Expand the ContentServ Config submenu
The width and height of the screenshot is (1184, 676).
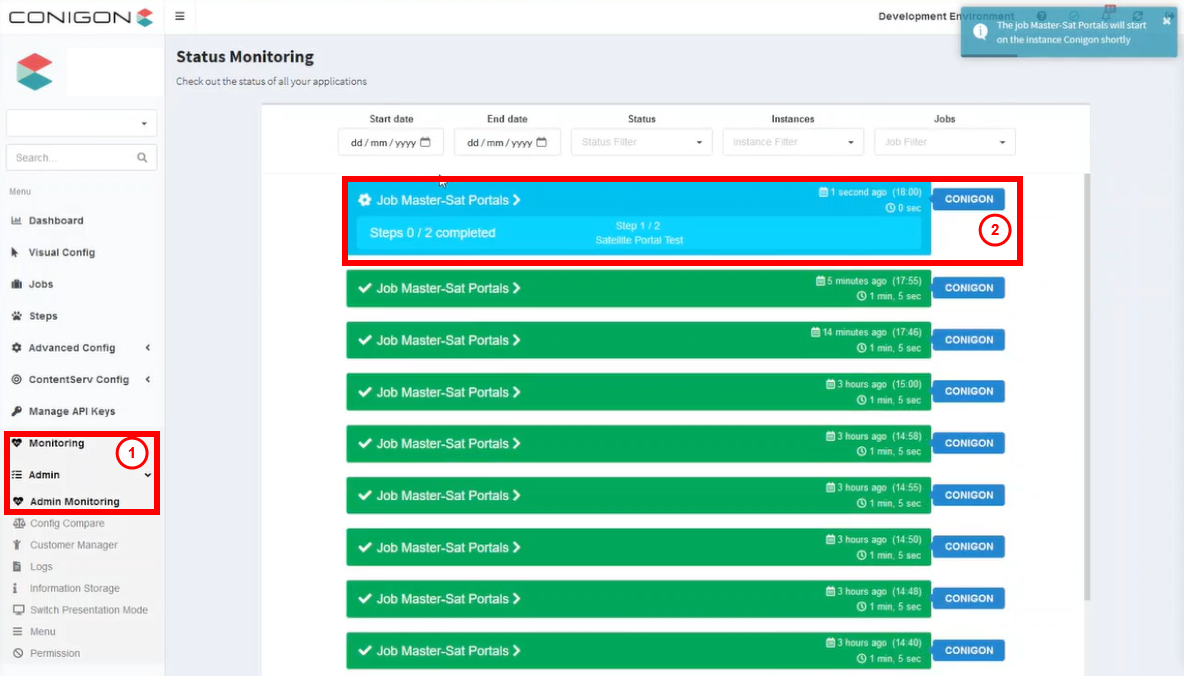click(x=148, y=380)
